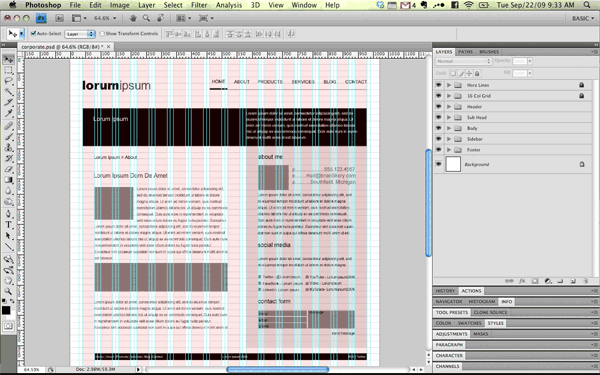
Task: Hide the Background layer
Action: [439, 164]
